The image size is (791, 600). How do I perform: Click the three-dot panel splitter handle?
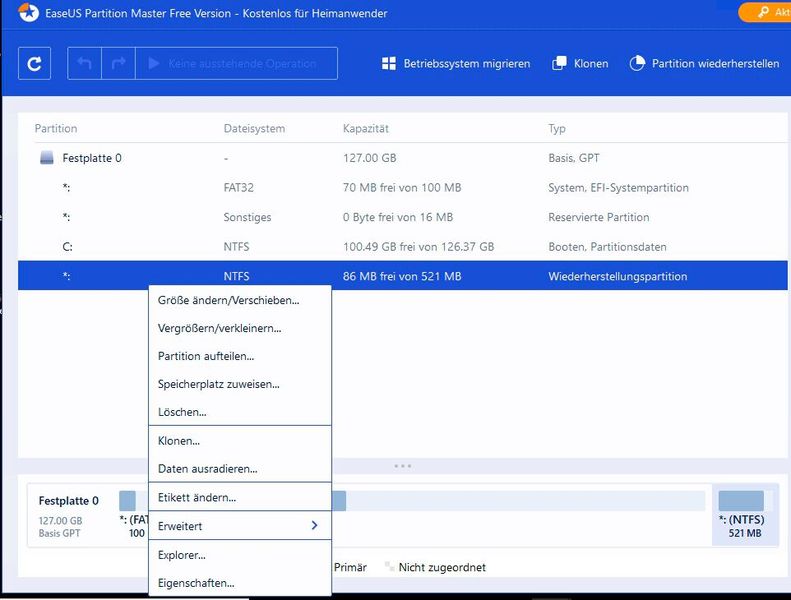coord(403,466)
